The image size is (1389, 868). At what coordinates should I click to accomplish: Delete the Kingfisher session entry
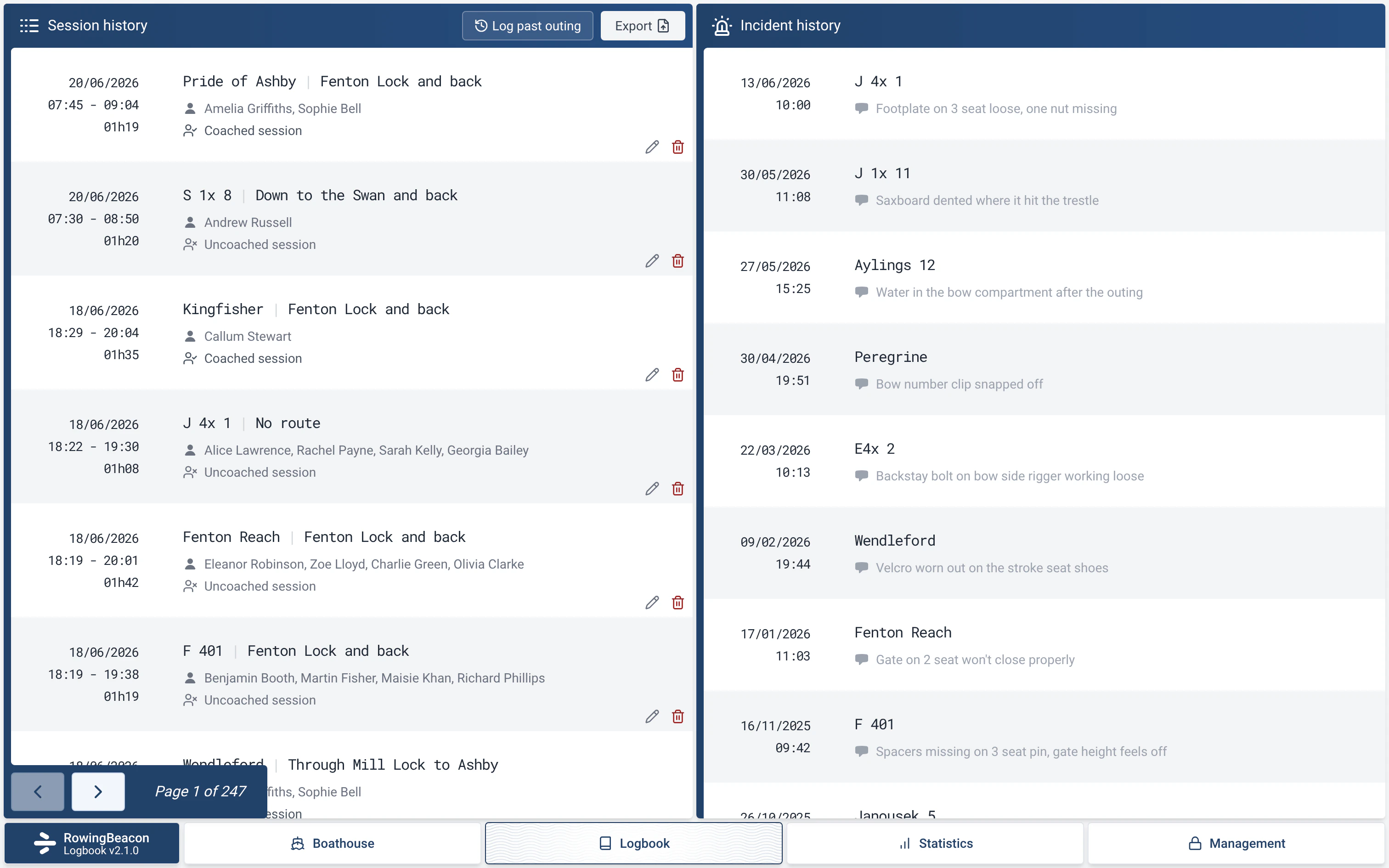tap(678, 375)
